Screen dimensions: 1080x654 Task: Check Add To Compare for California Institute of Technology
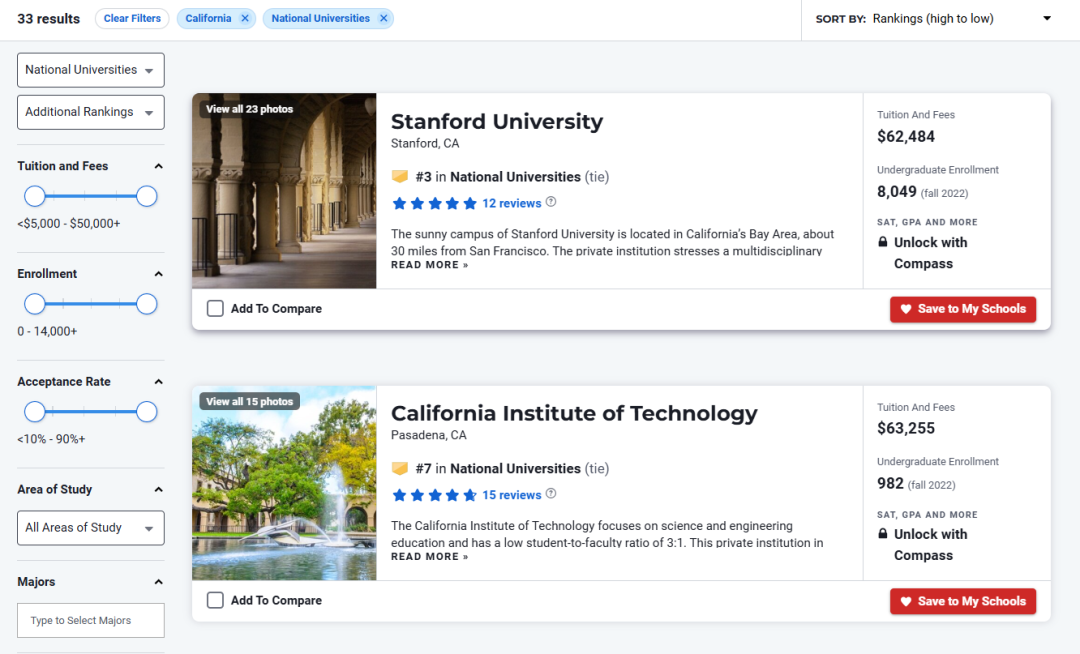pyautogui.click(x=216, y=600)
